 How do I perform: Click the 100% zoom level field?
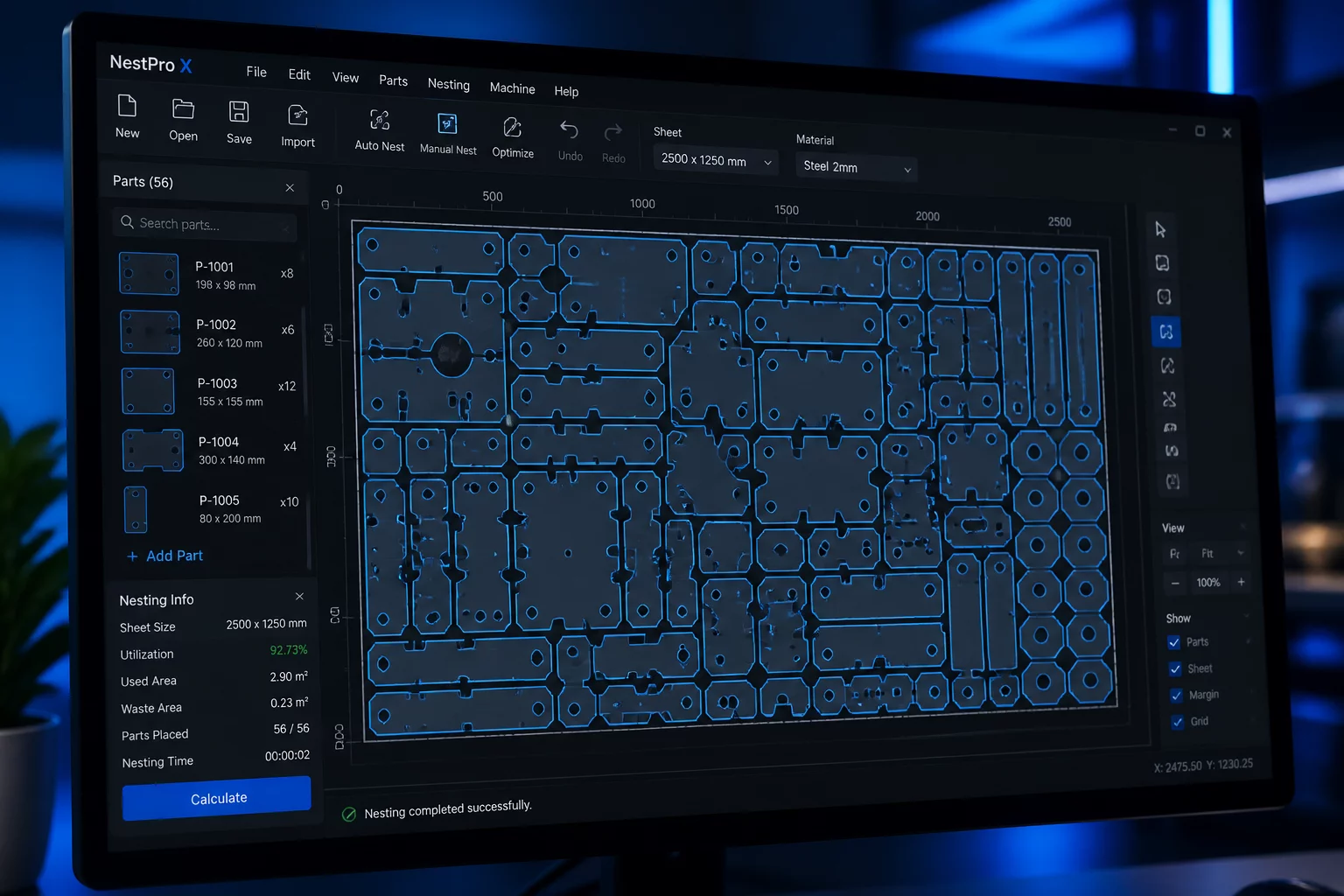(1208, 583)
